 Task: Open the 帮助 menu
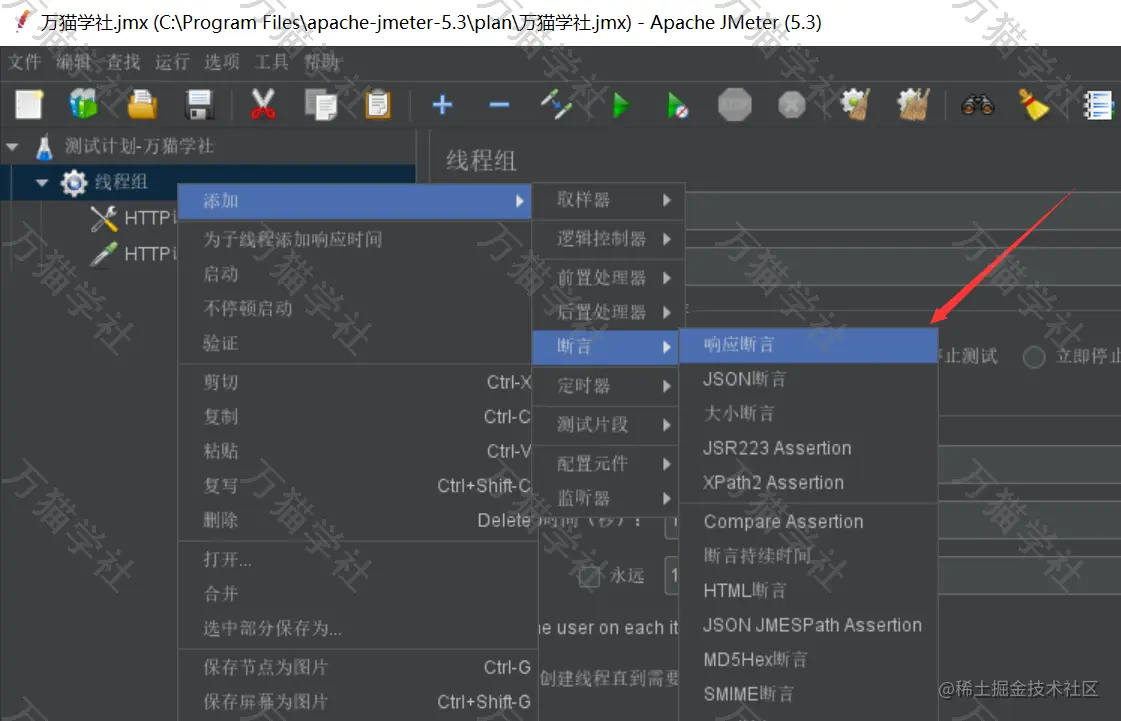321,62
